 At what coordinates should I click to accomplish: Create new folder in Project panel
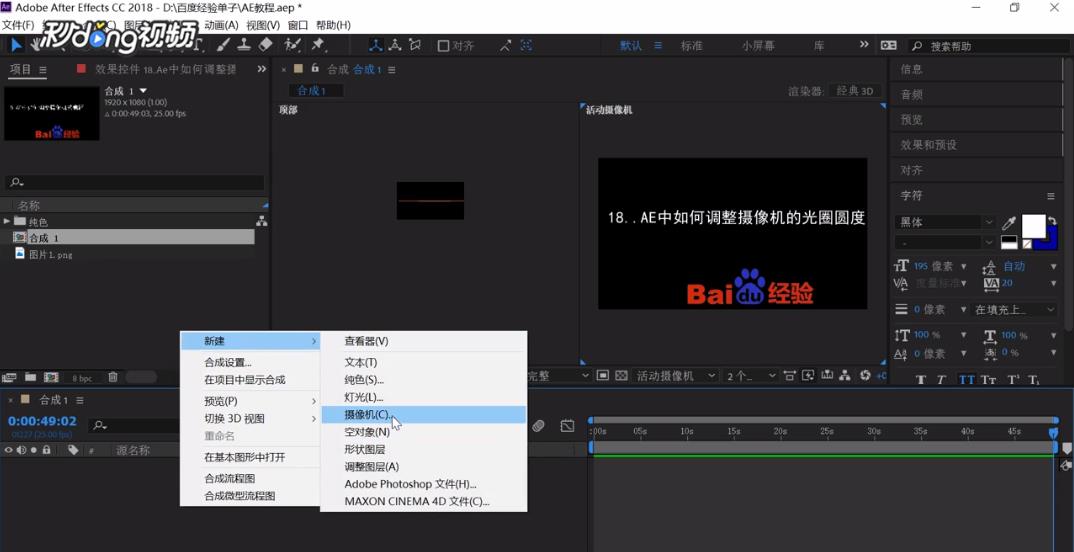[30, 377]
